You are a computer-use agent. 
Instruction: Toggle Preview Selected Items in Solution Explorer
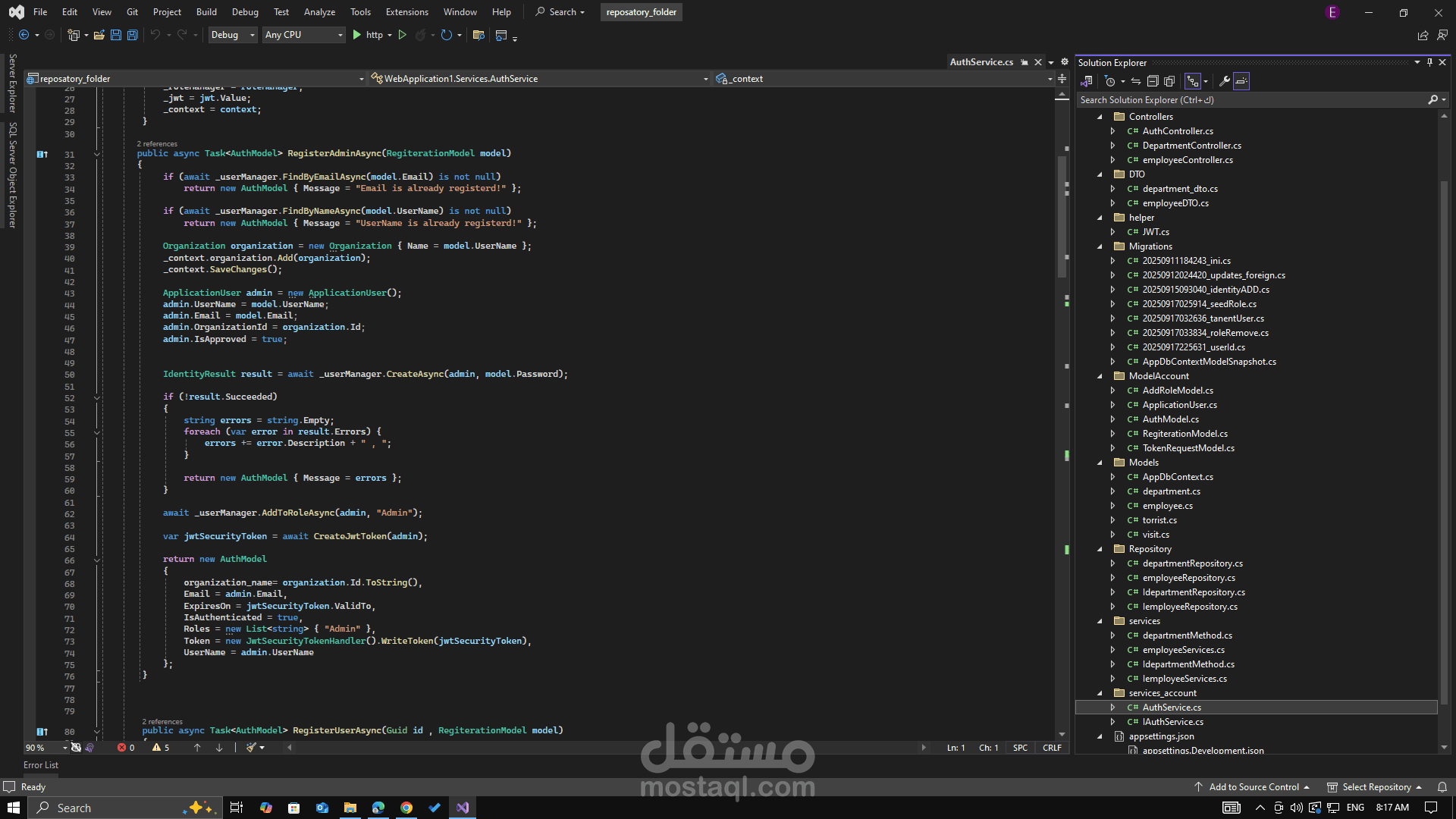pos(1241,81)
